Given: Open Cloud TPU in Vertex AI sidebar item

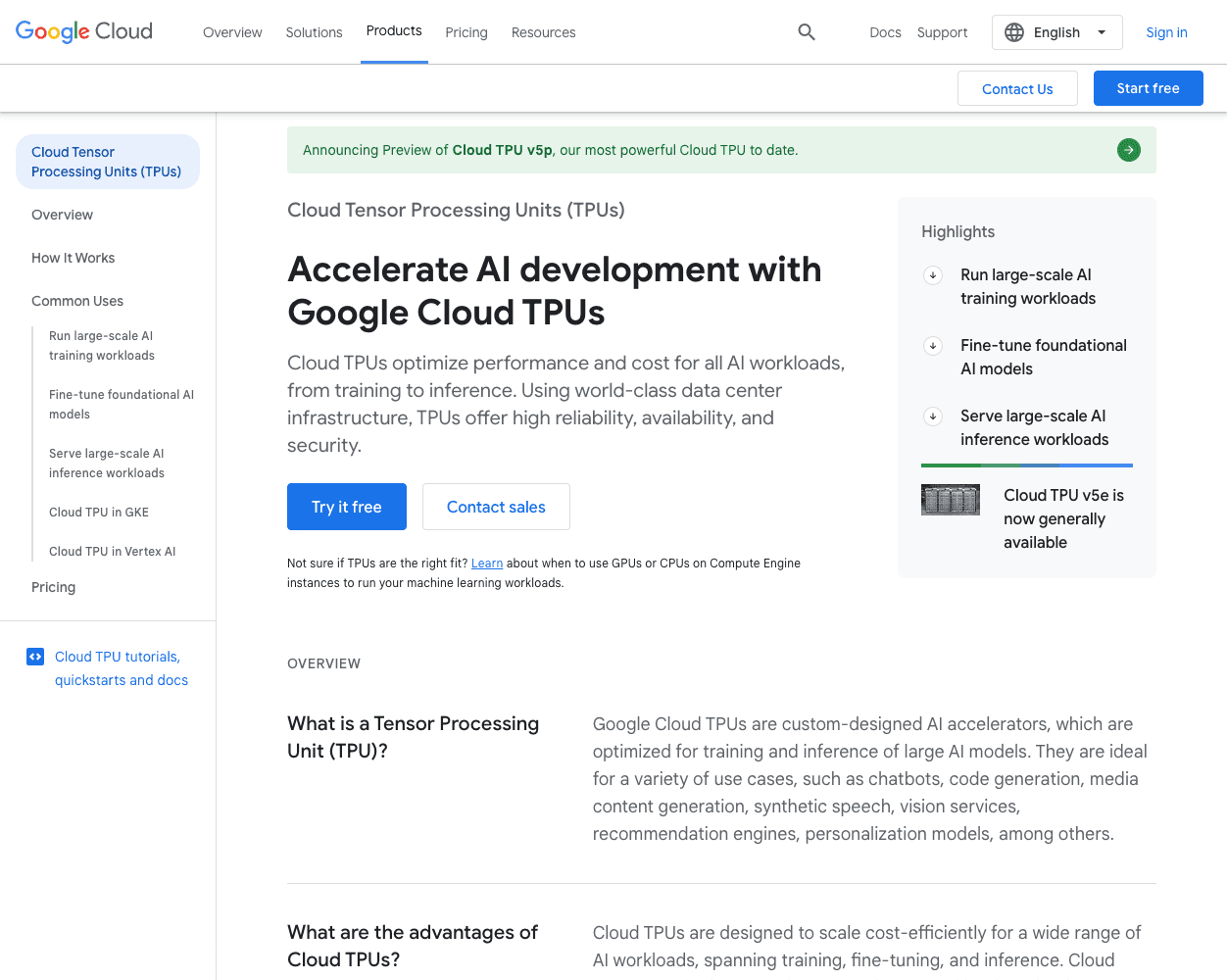Looking at the screenshot, I should click(x=113, y=552).
